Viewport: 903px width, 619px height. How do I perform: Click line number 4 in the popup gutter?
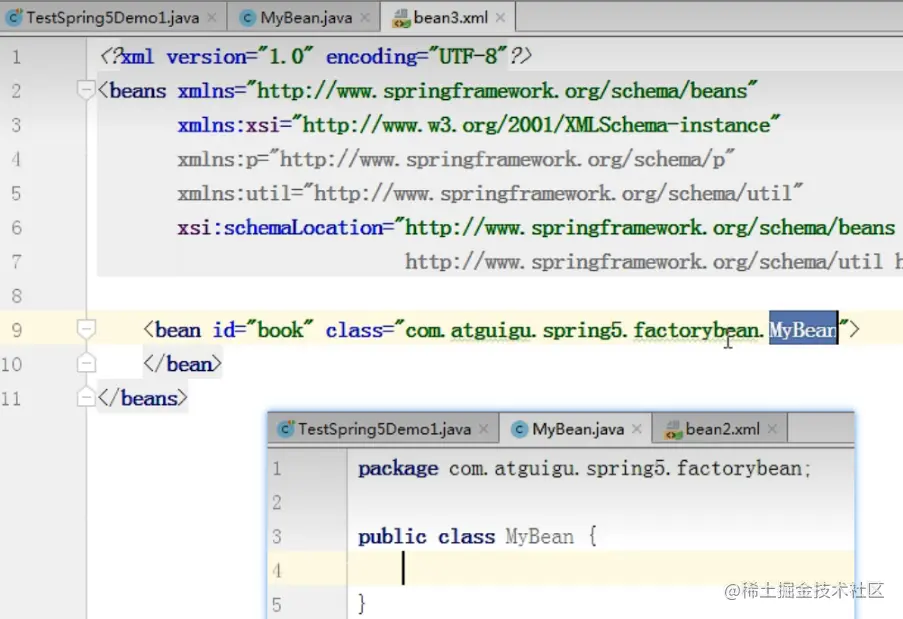(277, 571)
